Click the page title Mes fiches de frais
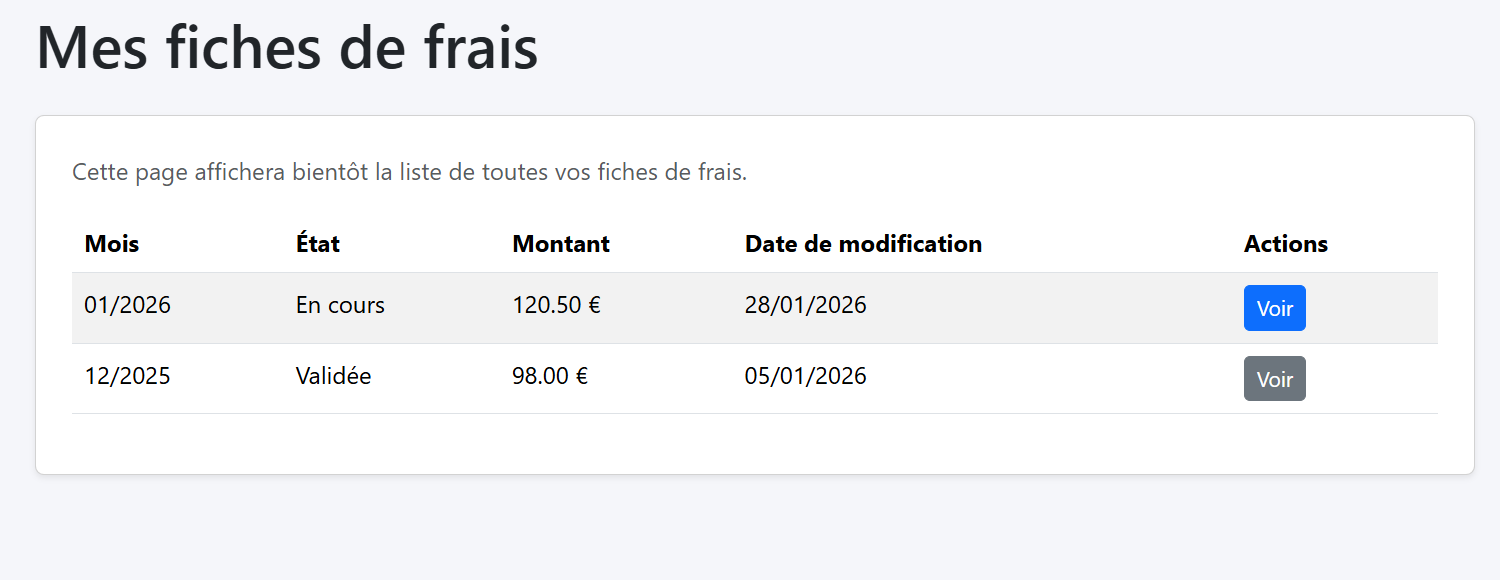Viewport: 1500px width, 580px height. point(286,46)
